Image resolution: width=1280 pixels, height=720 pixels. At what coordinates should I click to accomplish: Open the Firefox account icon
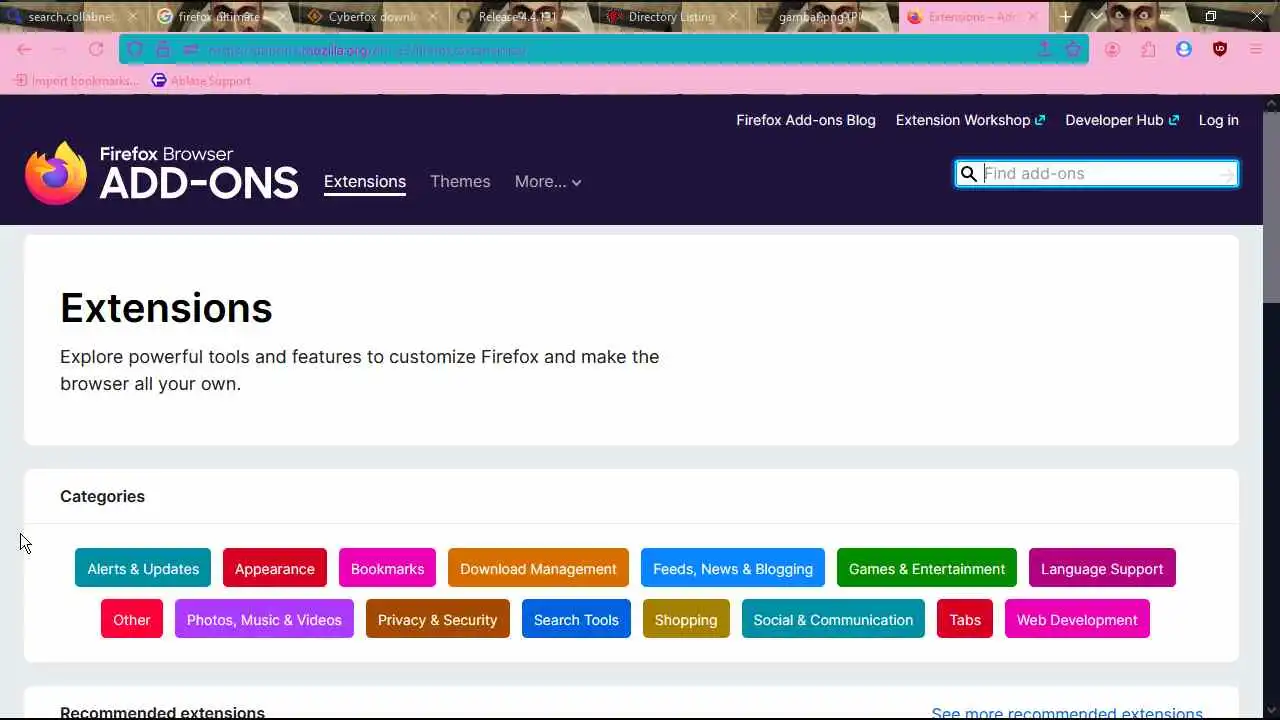coord(1112,49)
